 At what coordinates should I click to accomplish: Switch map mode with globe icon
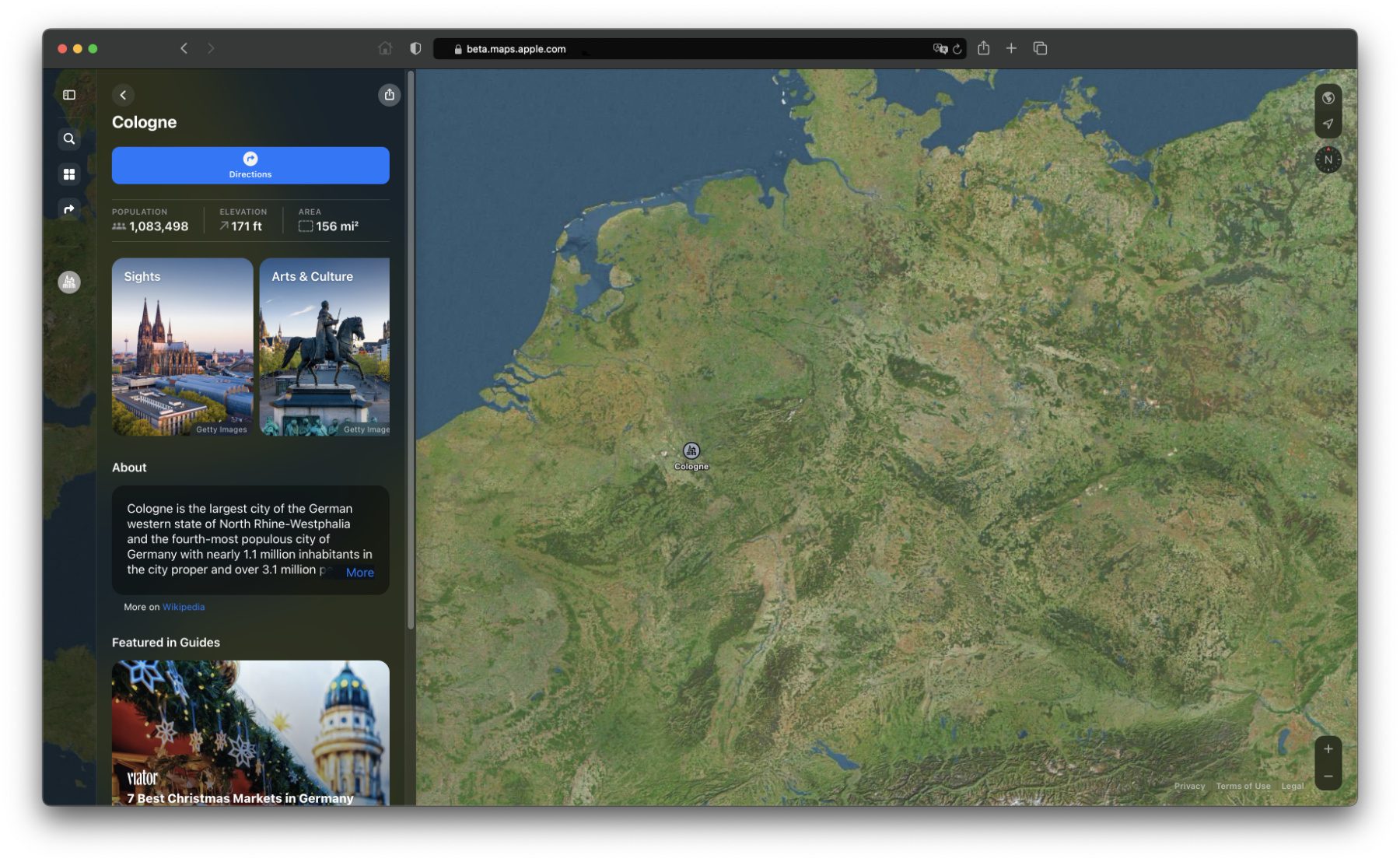point(1328,98)
